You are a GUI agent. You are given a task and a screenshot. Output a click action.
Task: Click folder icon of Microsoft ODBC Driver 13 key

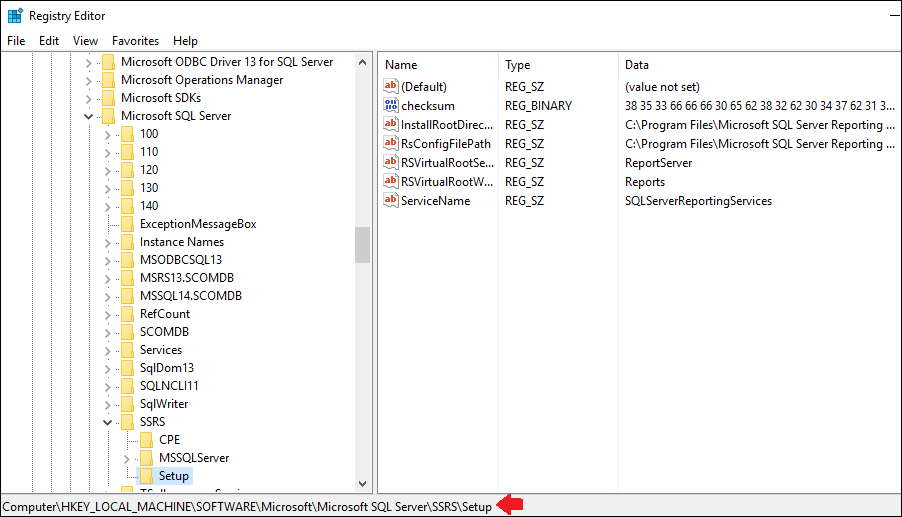108,62
